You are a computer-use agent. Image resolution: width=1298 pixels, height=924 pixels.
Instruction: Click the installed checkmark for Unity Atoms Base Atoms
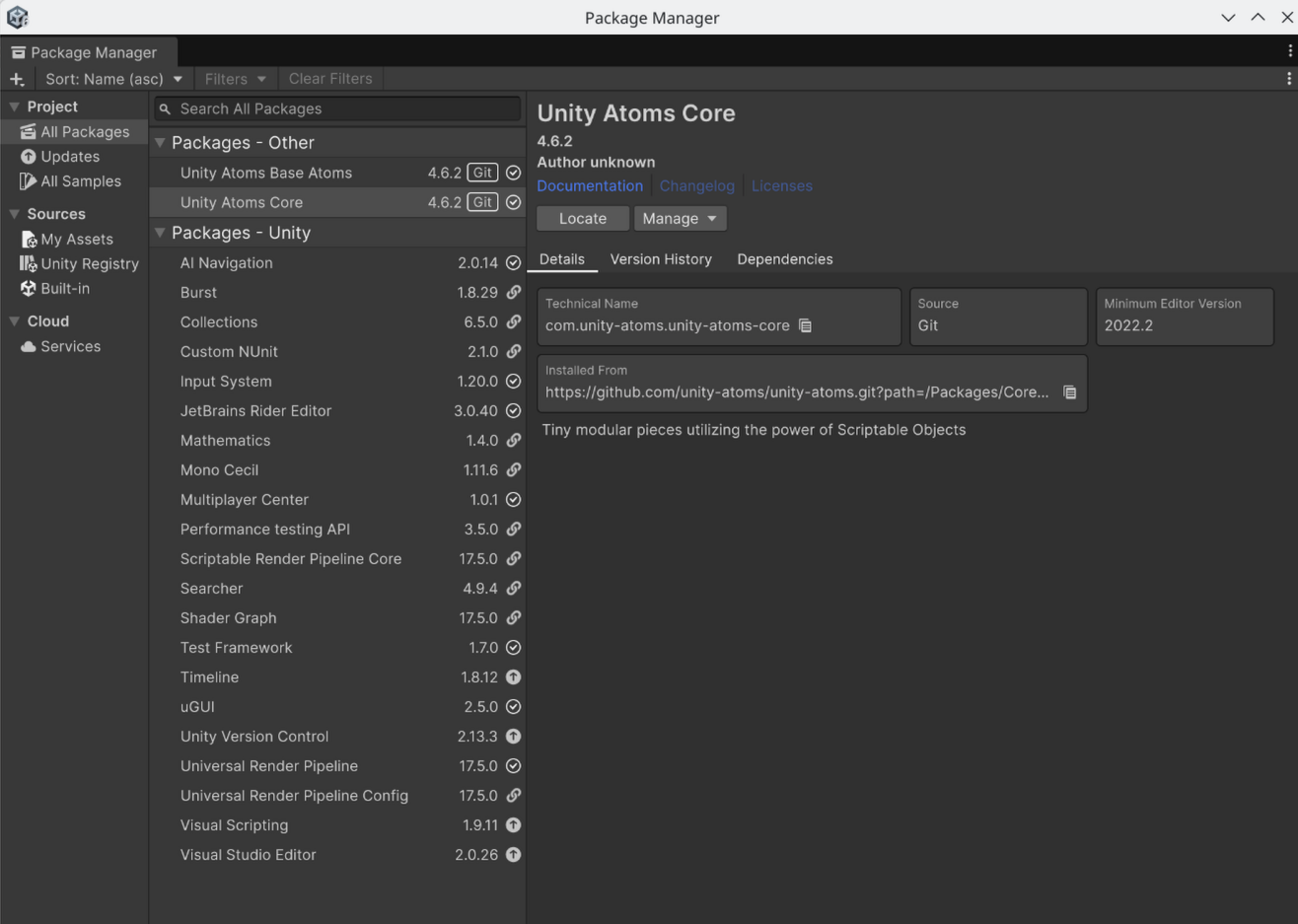coord(513,173)
